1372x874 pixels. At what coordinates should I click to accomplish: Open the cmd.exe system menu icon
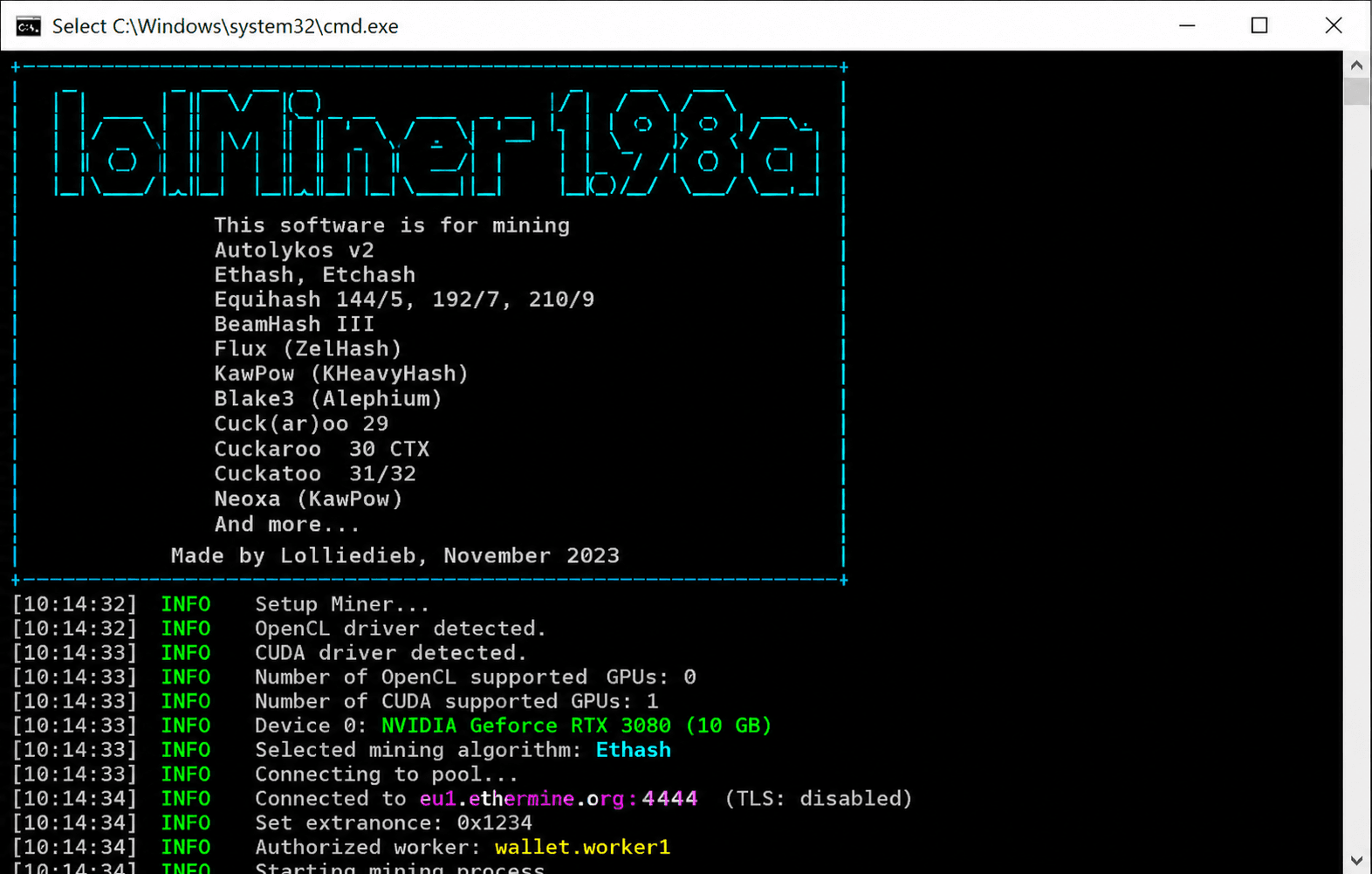coord(29,26)
